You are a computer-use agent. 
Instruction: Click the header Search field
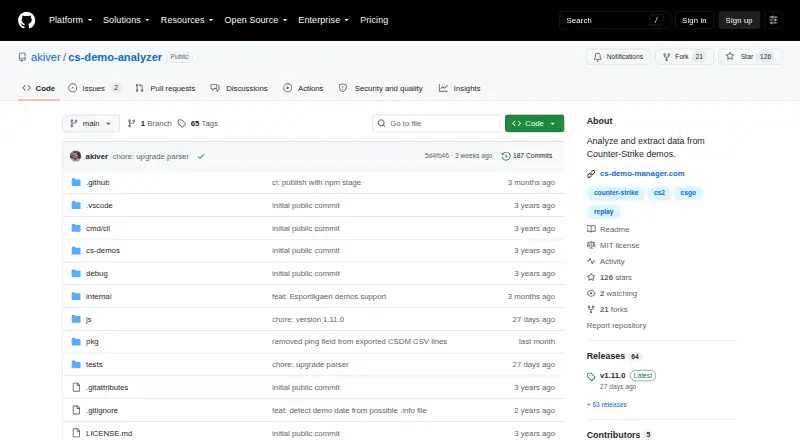click(x=614, y=20)
